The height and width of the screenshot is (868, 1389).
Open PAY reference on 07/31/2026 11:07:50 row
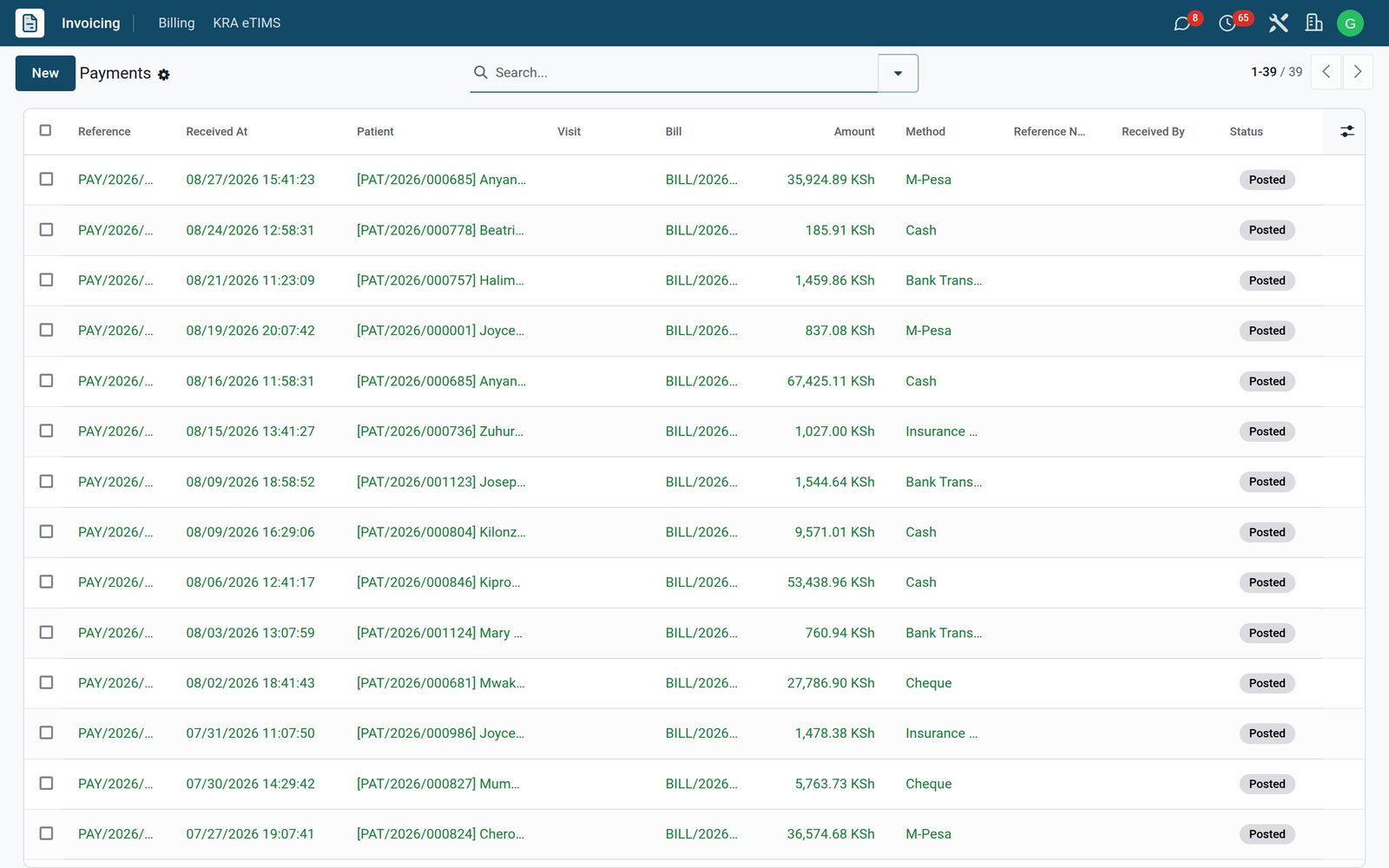[115, 733]
